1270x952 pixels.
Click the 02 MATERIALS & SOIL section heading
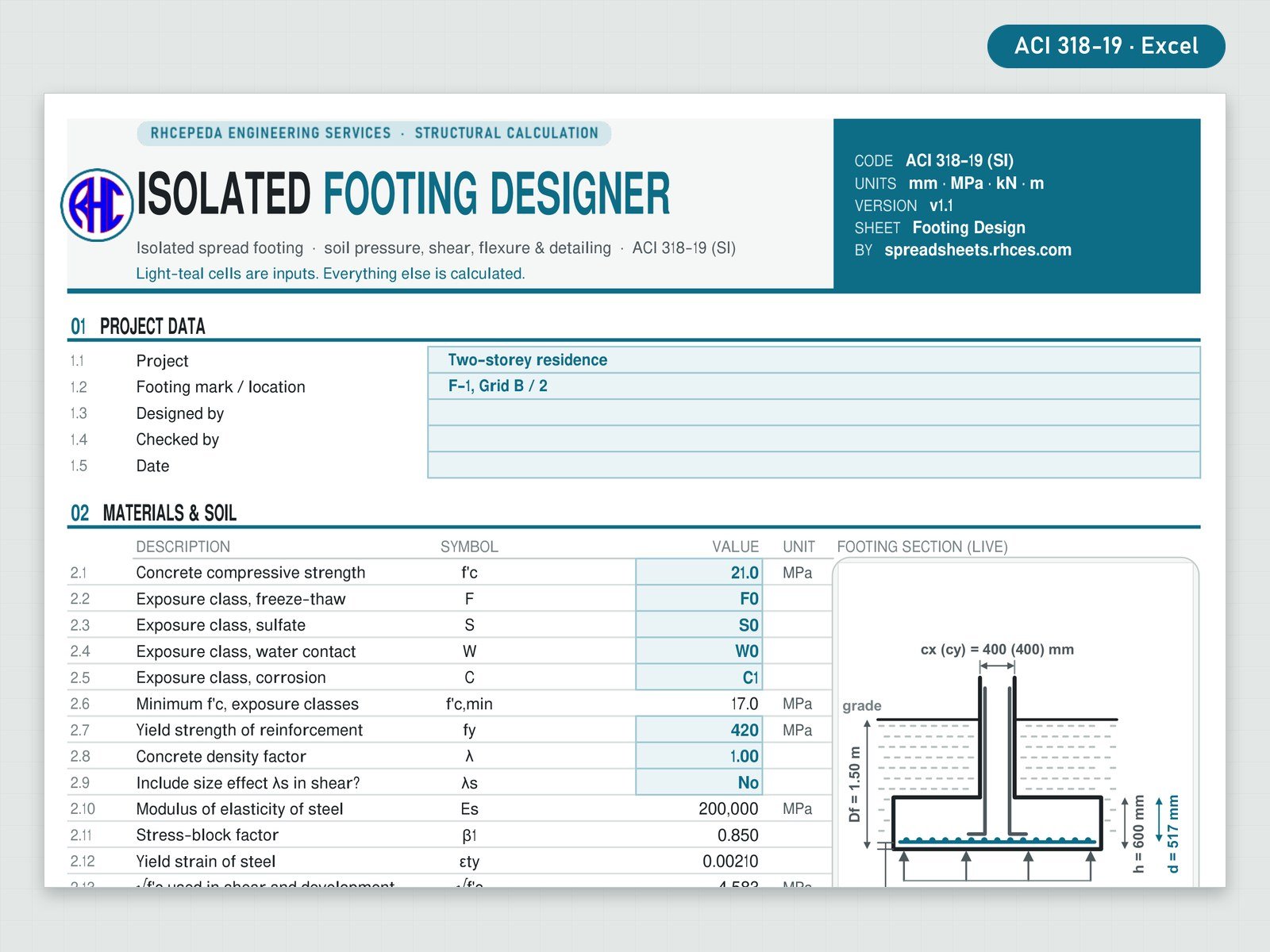[x=154, y=512]
